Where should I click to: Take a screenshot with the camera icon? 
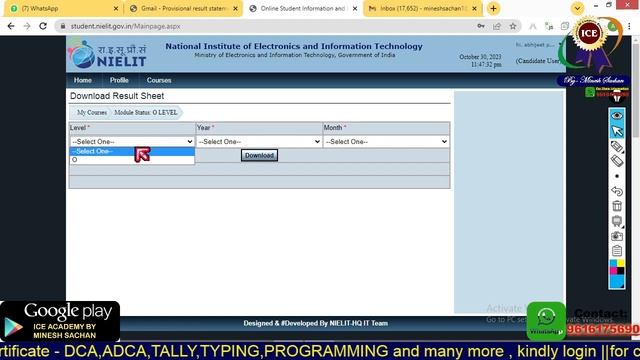(x=617, y=236)
